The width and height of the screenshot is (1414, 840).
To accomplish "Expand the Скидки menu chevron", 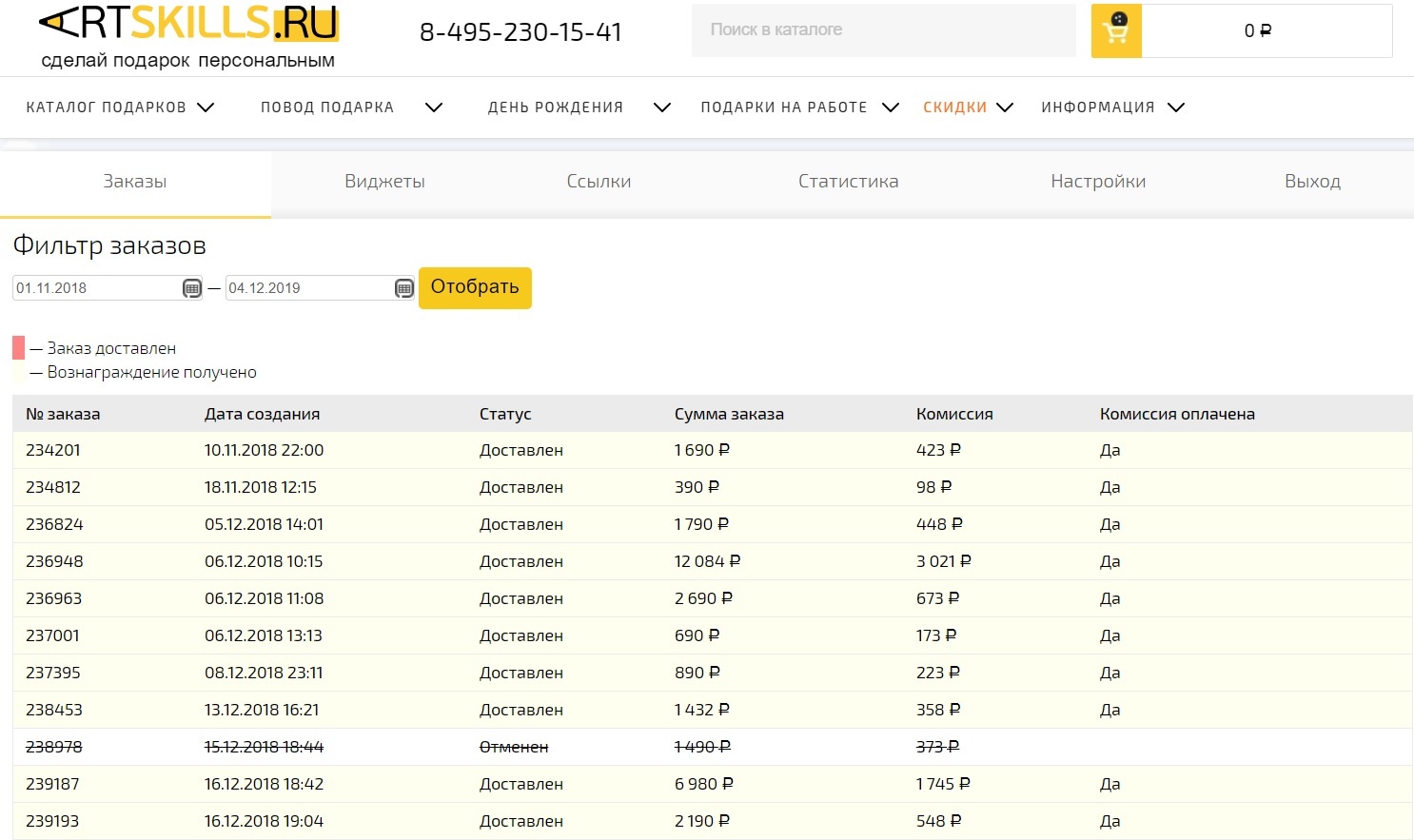I will pos(1005,107).
